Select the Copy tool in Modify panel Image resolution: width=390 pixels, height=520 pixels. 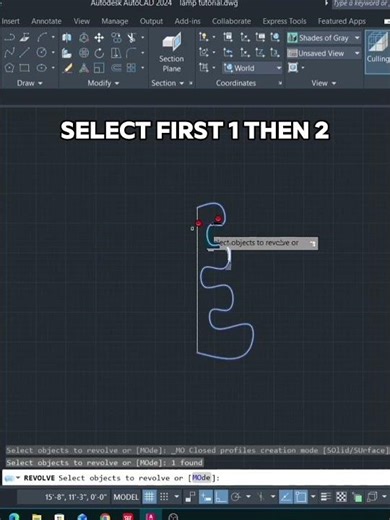(x=116, y=37)
